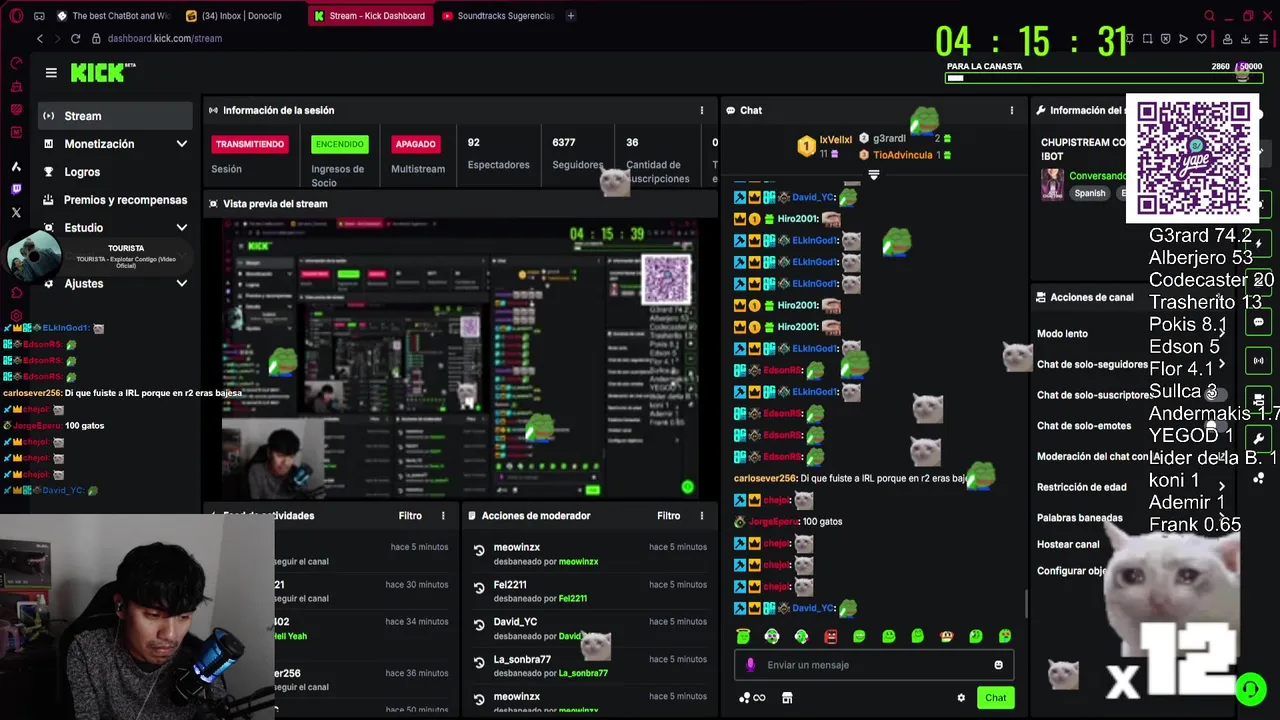Click the stream preview thumbnail
The image size is (1280, 720).
460,358
